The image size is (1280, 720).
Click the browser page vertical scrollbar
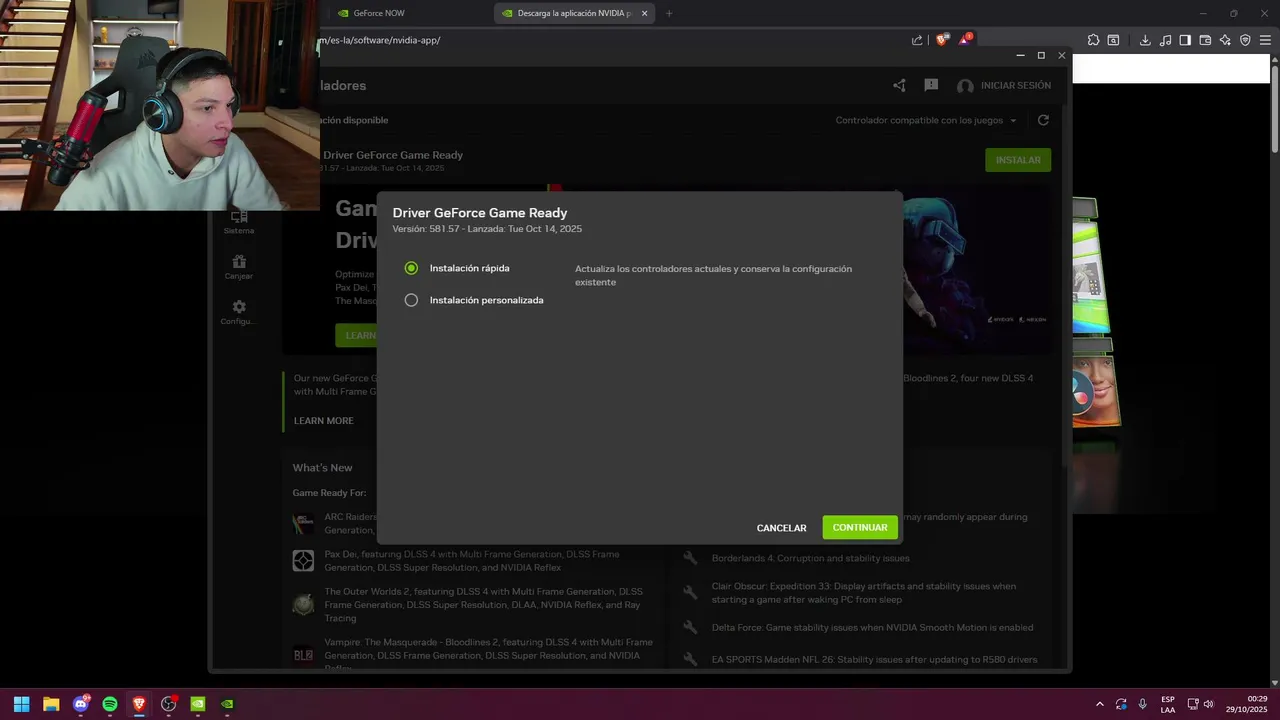1275,108
